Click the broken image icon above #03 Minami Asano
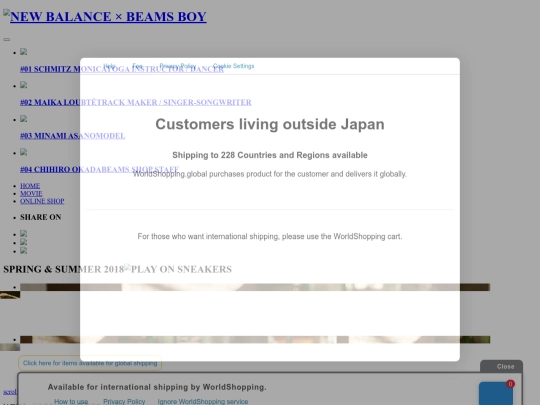The width and height of the screenshot is (540, 405). (x=23, y=119)
